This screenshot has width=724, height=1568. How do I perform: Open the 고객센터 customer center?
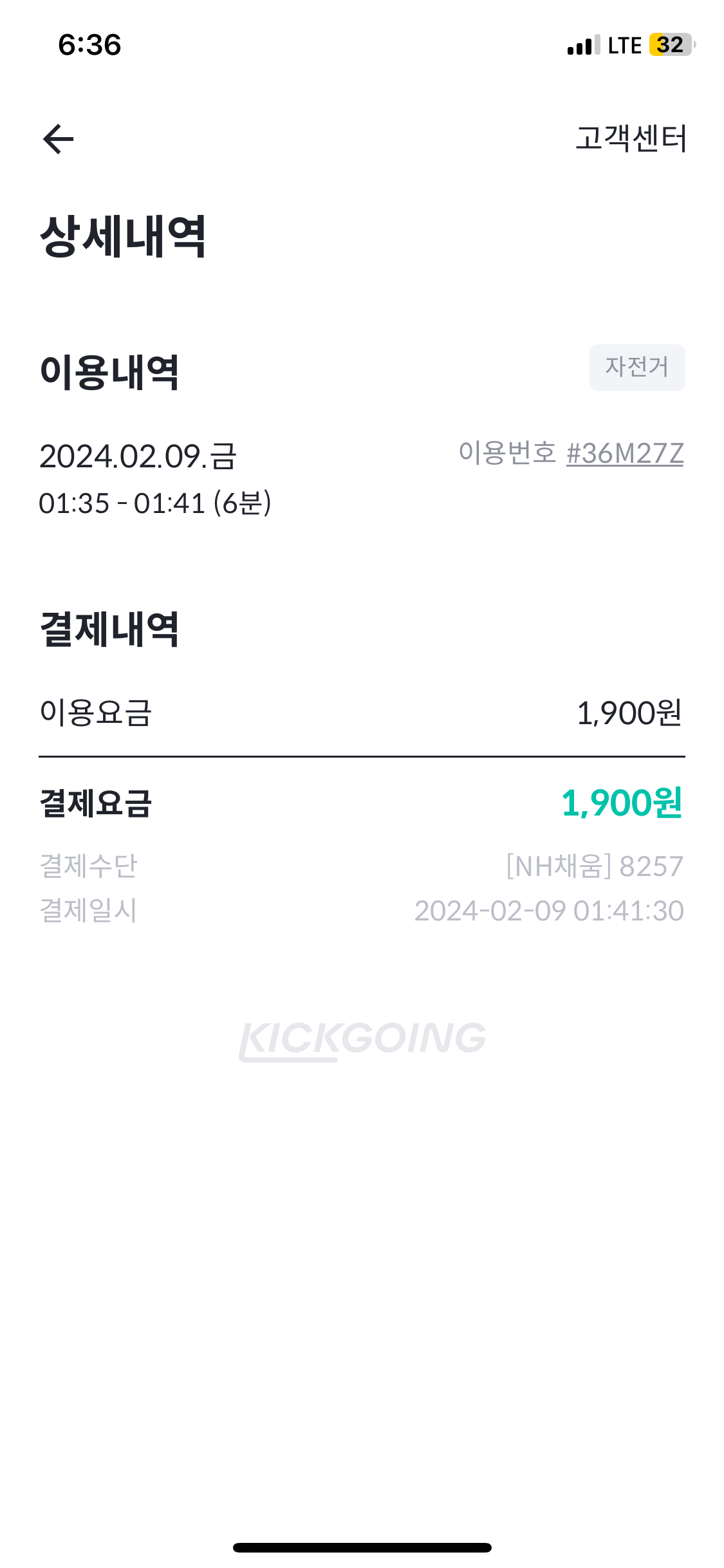pyautogui.click(x=631, y=138)
